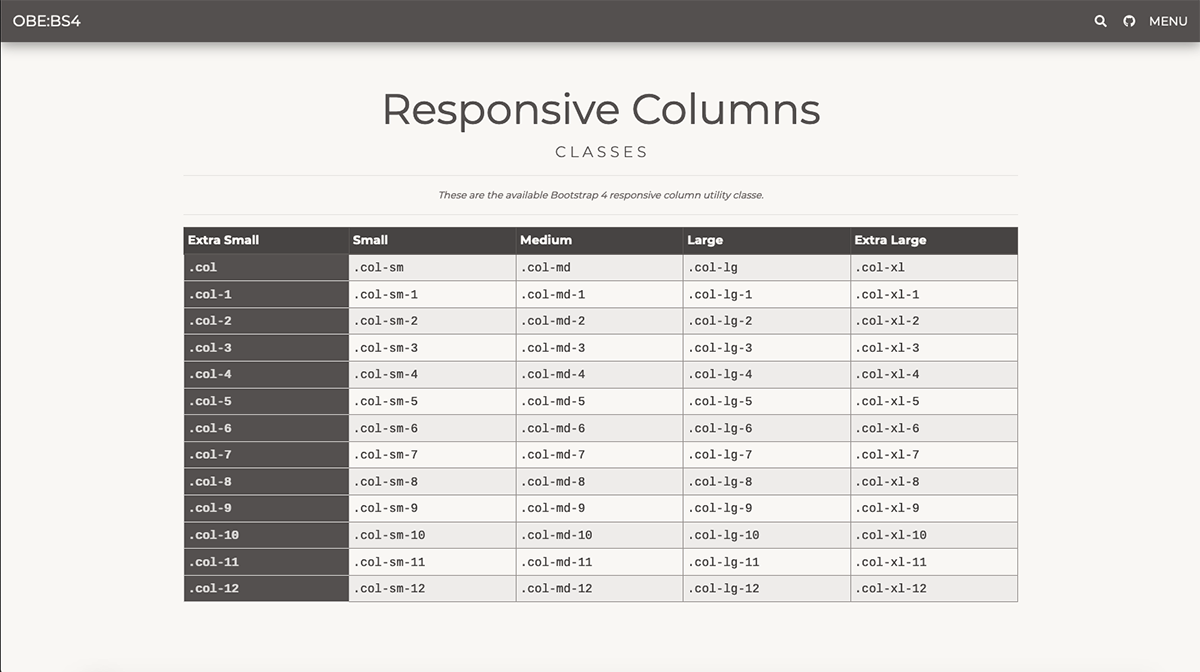The width and height of the screenshot is (1200, 672).
Task: Click the .col-sm-5 cell
Action: [432, 401]
